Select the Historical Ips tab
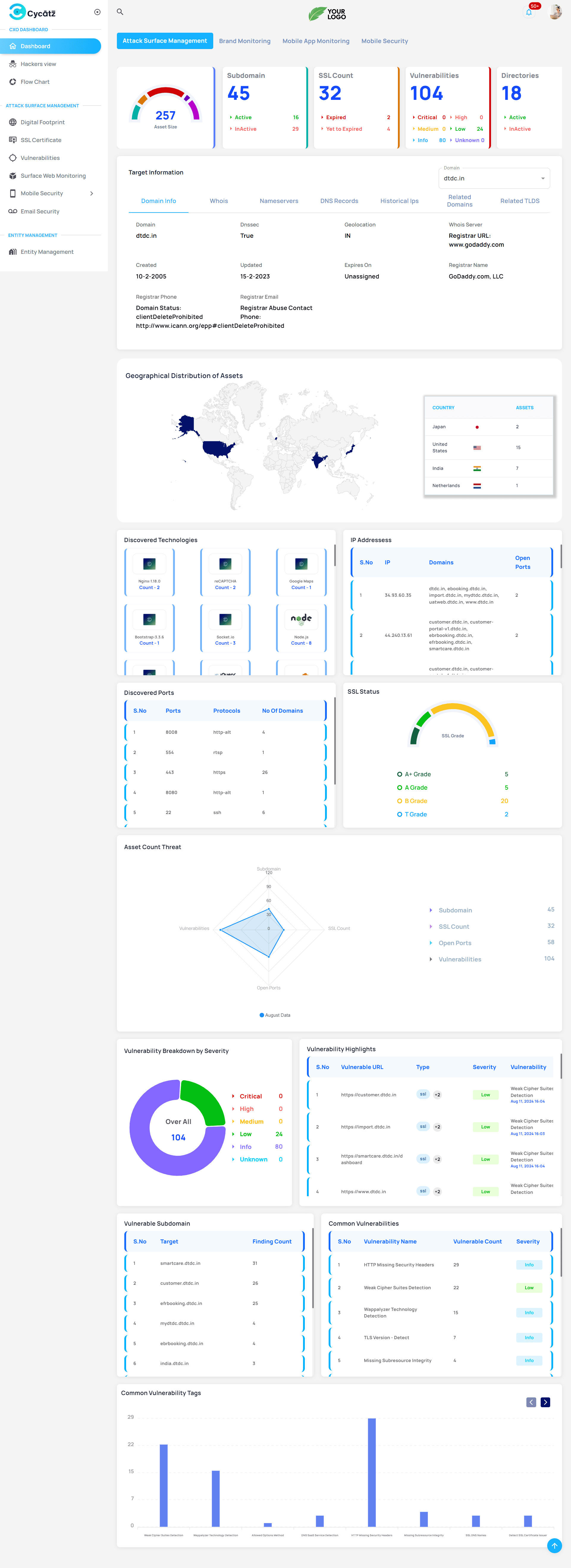The width and height of the screenshot is (571, 1568). coord(399,201)
